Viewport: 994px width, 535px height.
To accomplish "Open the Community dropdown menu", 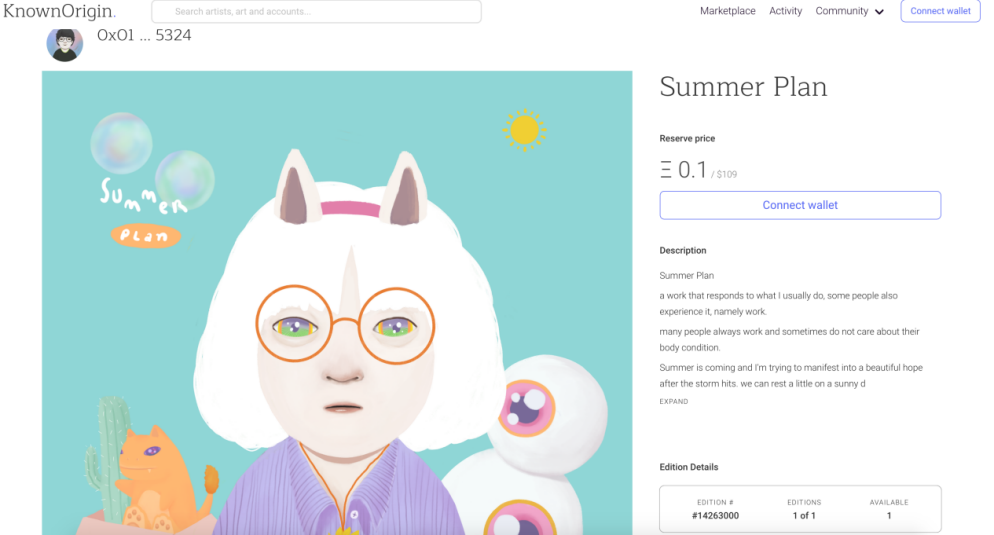I will pos(842,11).
